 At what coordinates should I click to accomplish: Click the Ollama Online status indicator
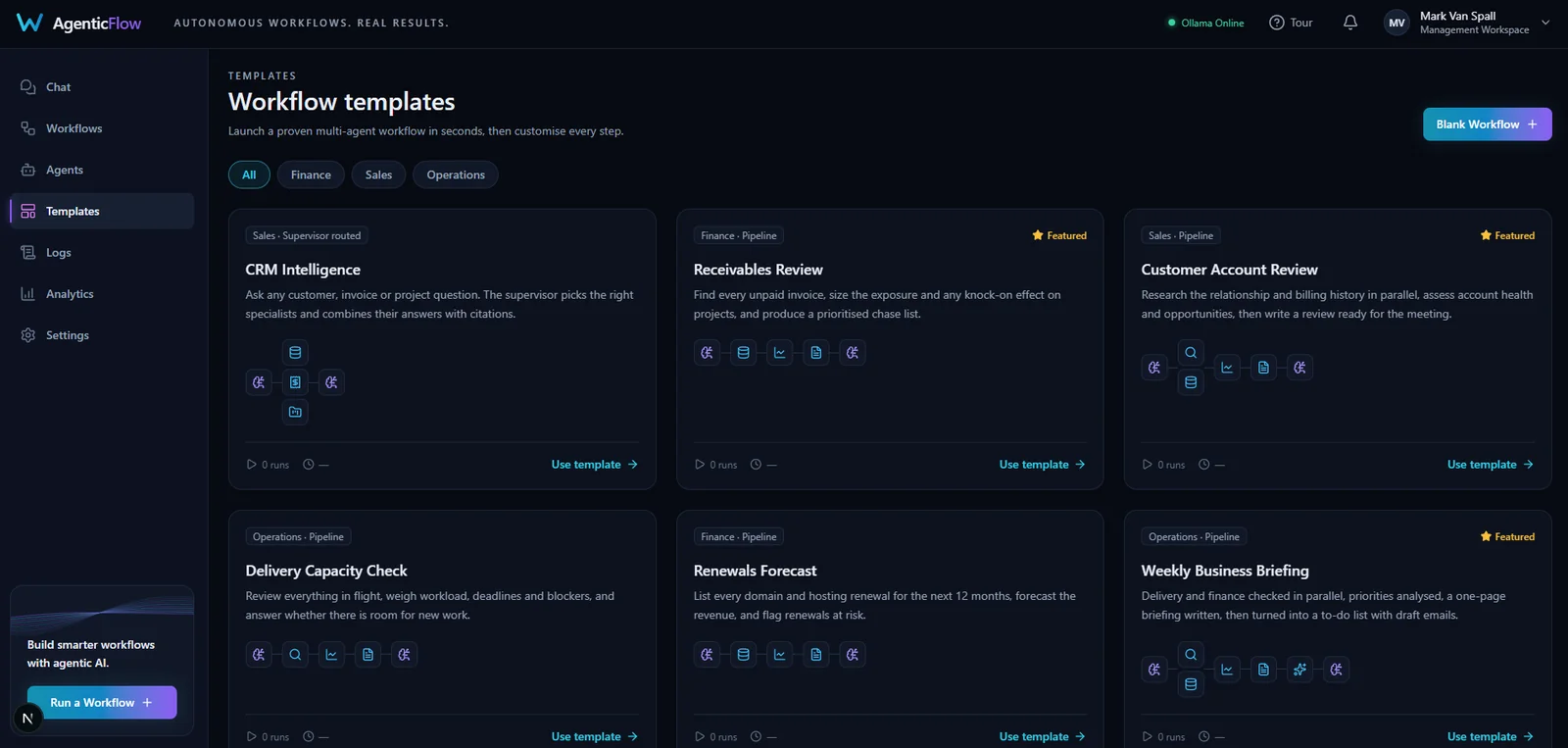[1205, 23]
